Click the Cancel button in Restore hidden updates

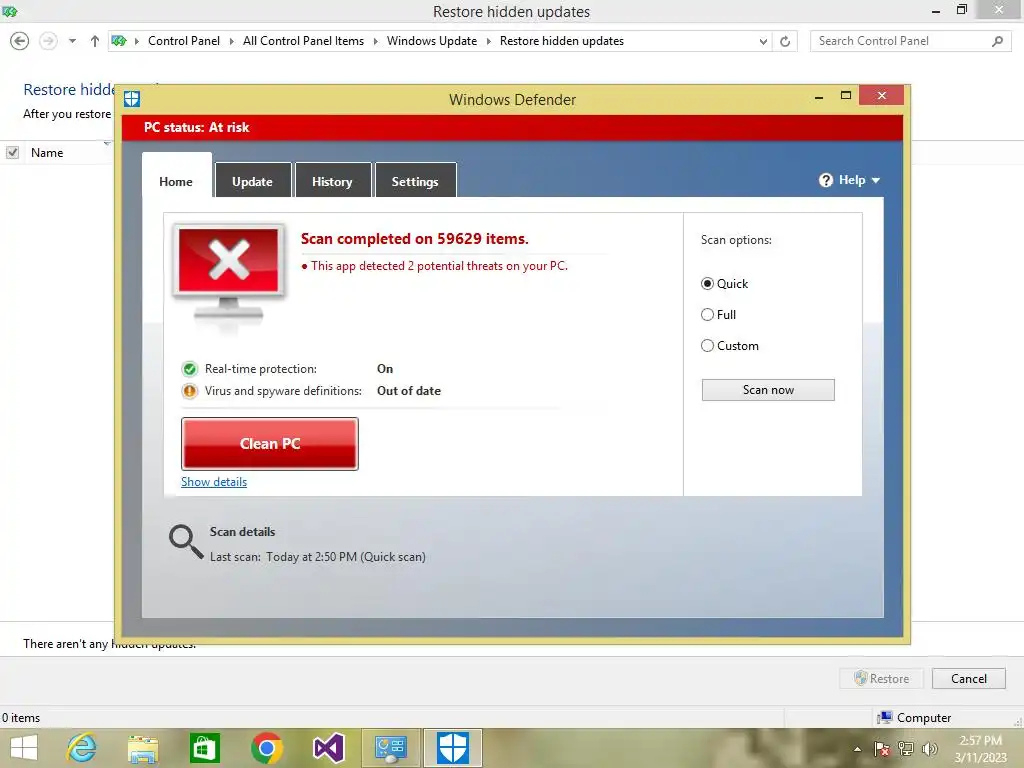click(968, 679)
